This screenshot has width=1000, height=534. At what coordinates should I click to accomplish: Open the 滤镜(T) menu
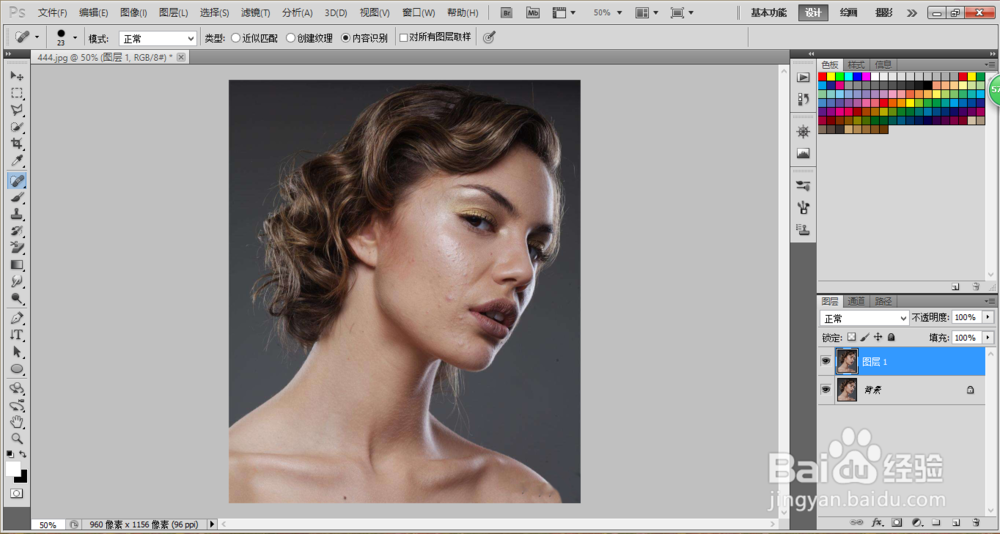255,13
